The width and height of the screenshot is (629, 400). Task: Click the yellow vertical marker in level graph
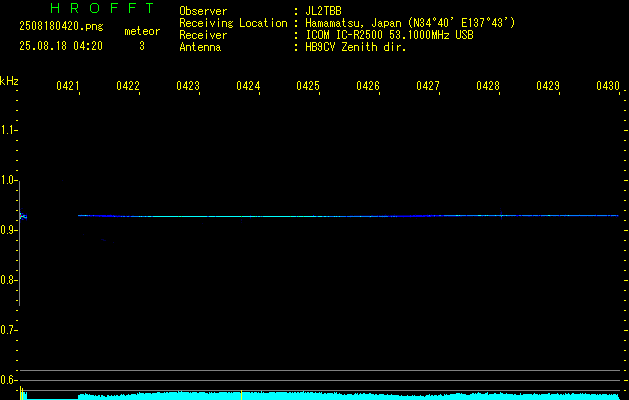(241, 395)
